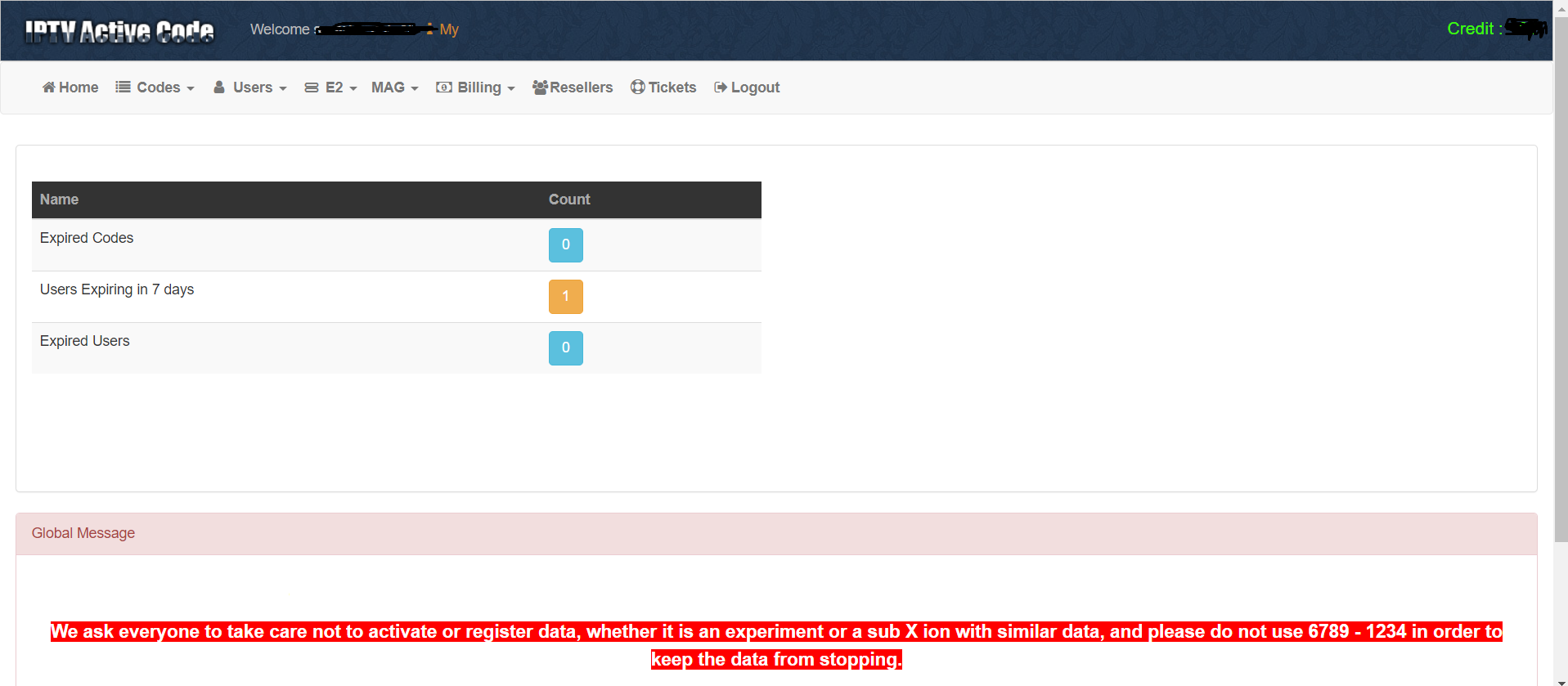This screenshot has height=686, width=1568.
Task: Open the My link beside Welcome
Action: 449,29
